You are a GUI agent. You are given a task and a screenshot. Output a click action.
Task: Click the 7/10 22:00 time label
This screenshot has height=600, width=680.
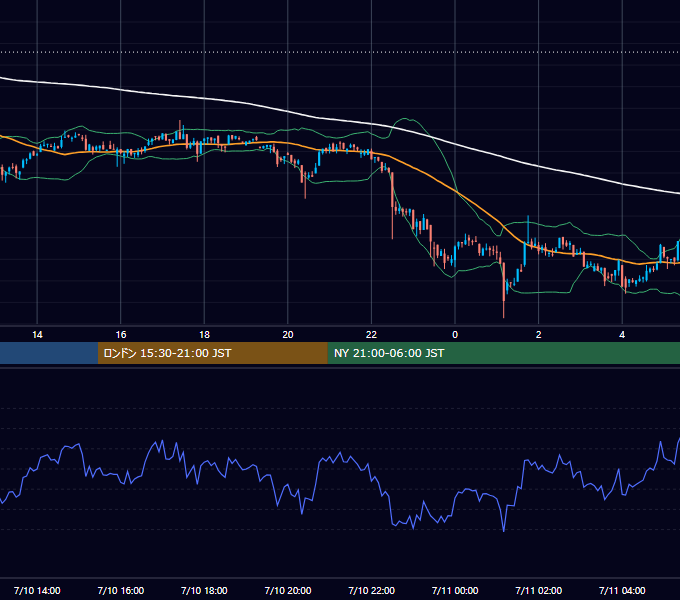[x=372, y=590]
